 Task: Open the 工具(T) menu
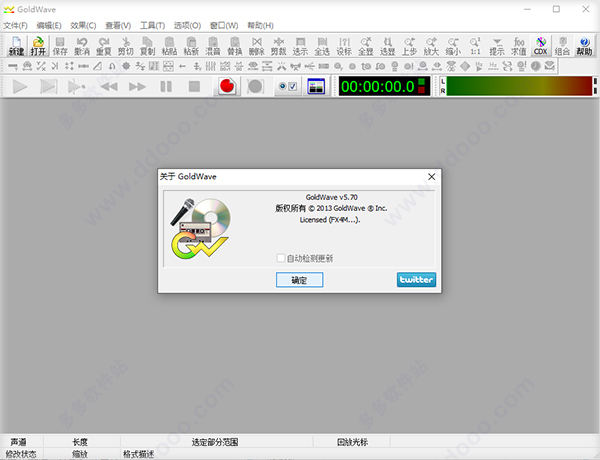click(152, 26)
